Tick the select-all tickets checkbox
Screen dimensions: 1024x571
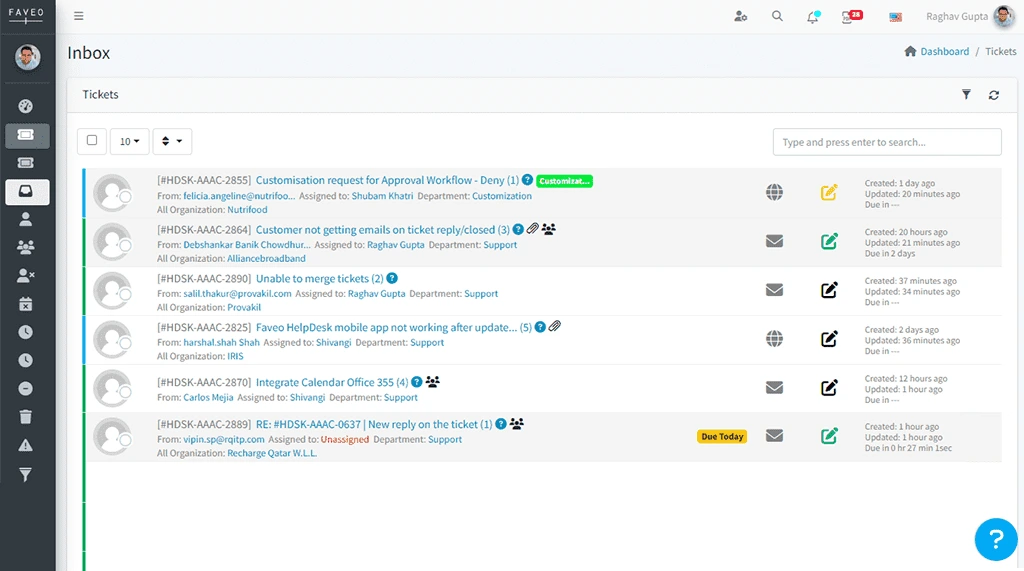pyautogui.click(x=92, y=140)
